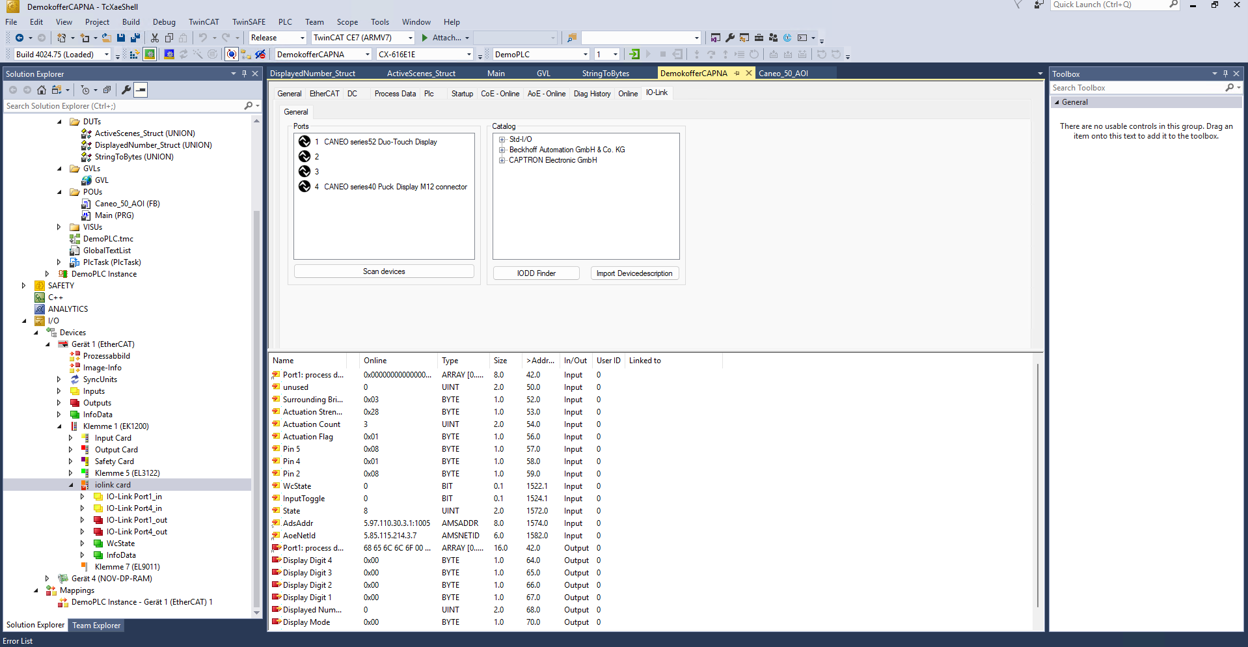This screenshot has width=1248, height=647.
Task: Expand CAPTRON Electronic GmbH catalog node
Action: coord(502,160)
